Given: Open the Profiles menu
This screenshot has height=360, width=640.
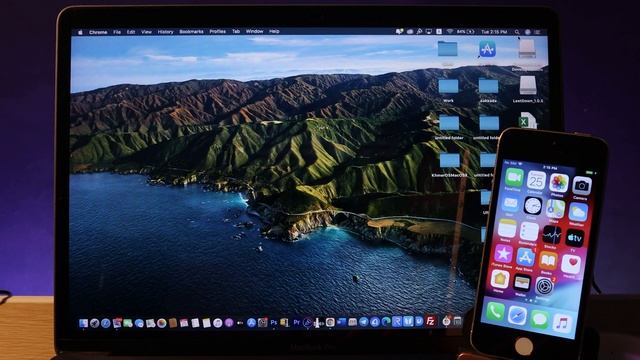Looking at the screenshot, I should coord(218,31).
